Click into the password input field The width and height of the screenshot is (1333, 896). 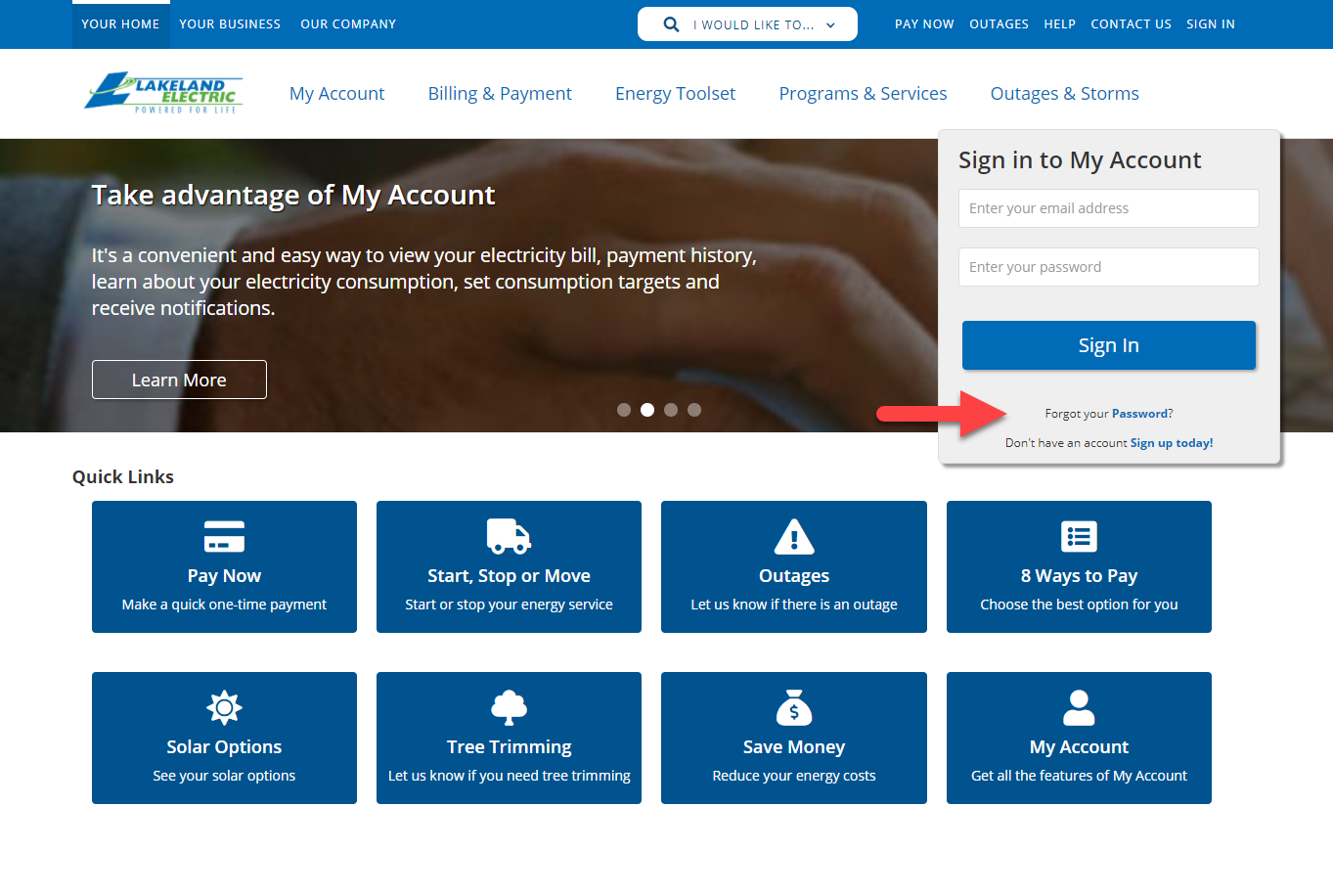tap(1108, 267)
